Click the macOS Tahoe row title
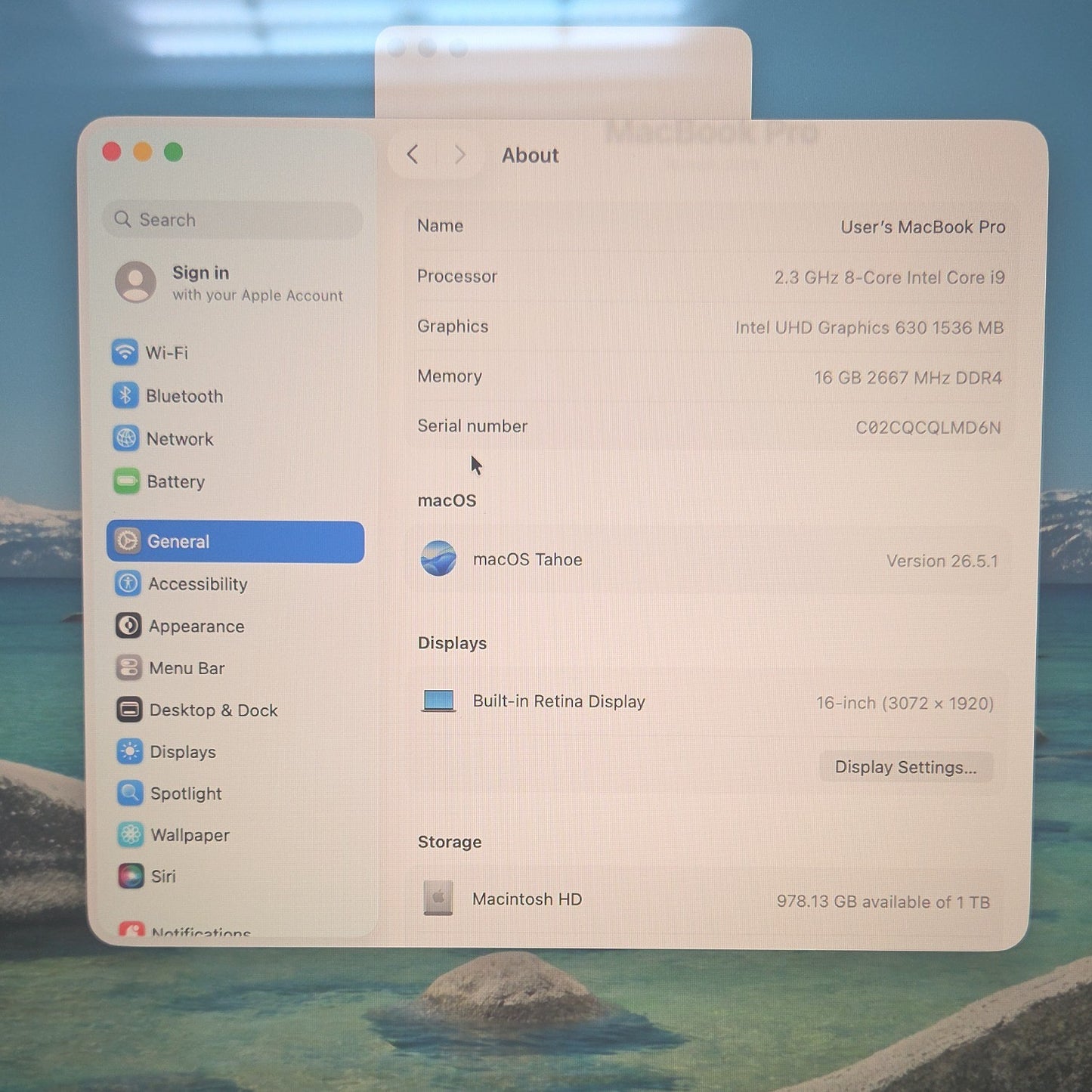This screenshot has height=1092, width=1092. pyautogui.click(x=527, y=559)
